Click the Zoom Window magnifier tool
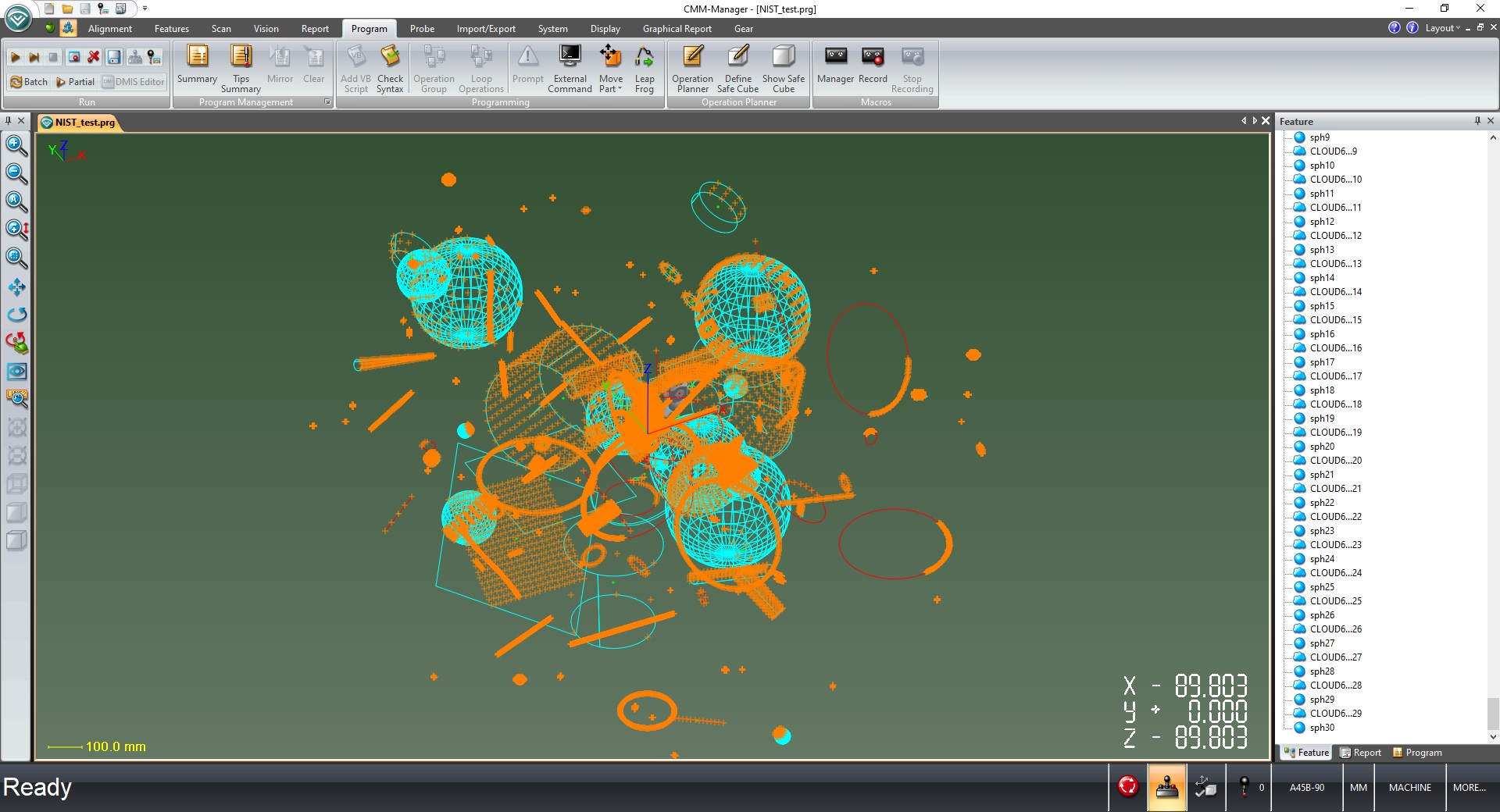Screen dimensions: 1500x812 click(16, 258)
